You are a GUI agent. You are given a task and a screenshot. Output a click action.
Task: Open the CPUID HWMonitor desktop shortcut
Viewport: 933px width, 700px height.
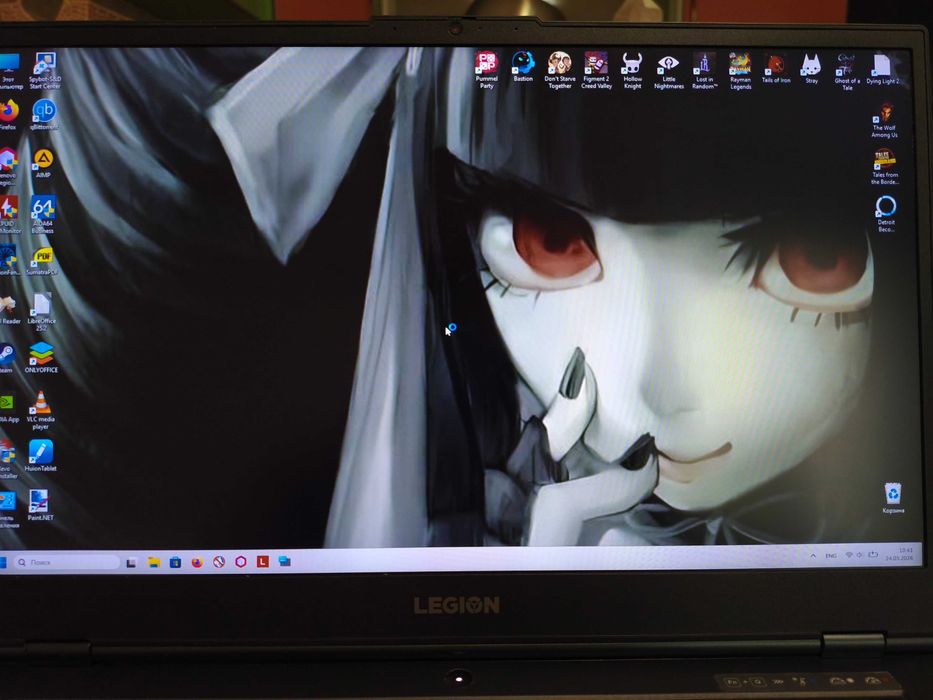[x=10, y=214]
